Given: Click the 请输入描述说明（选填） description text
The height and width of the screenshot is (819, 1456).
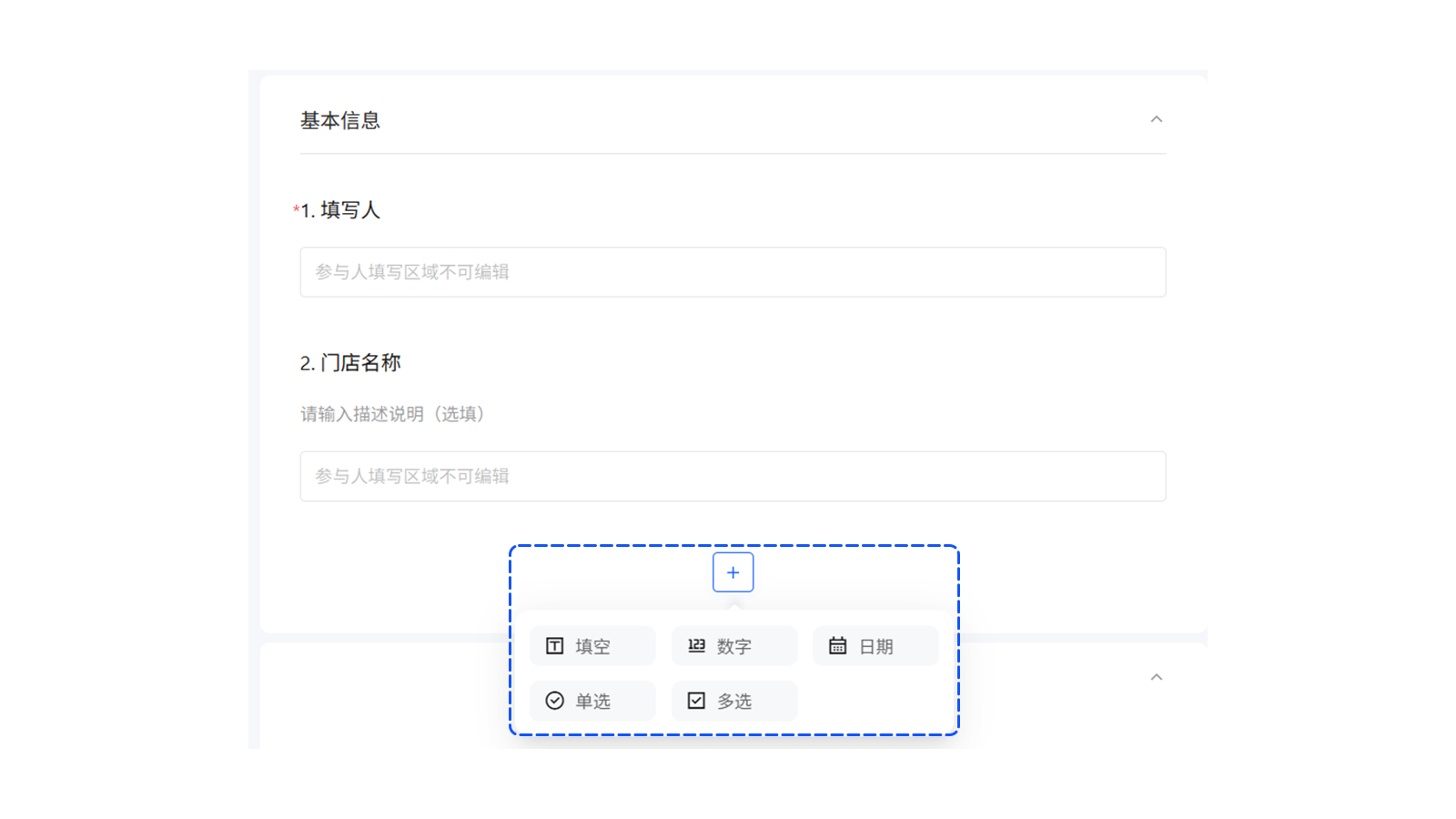Looking at the screenshot, I should coord(392,414).
